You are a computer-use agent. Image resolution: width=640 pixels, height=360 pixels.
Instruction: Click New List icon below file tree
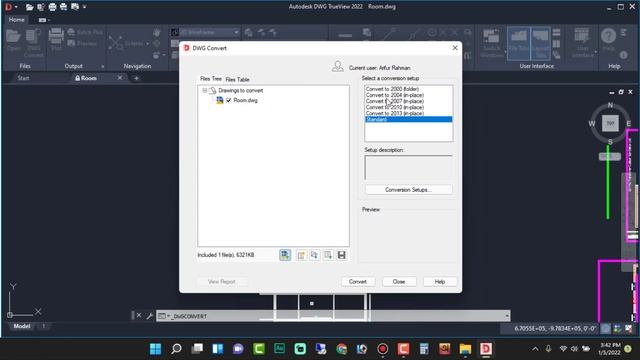pos(301,255)
